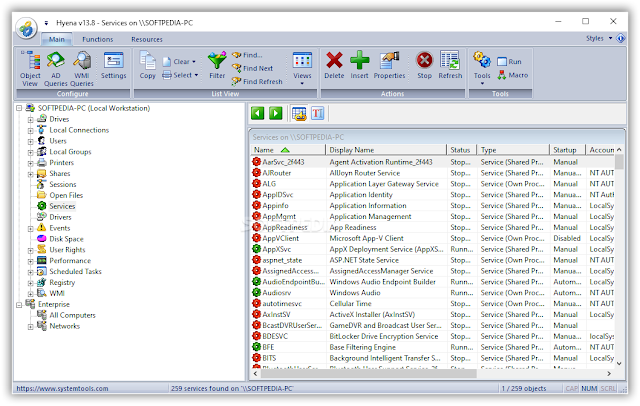The image size is (640, 406).
Task: Click the Hyena application orb button
Action: (x=27, y=28)
